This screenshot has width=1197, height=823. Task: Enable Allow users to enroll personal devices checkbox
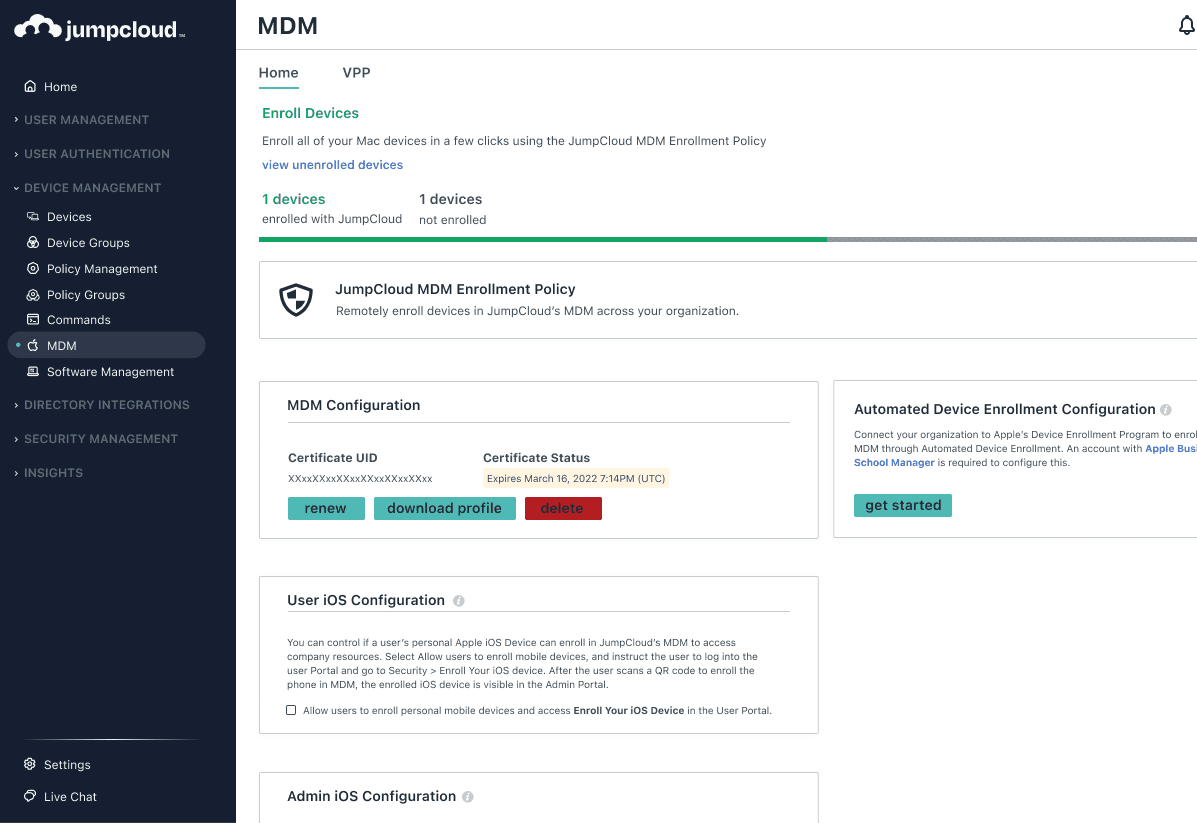[291, 710]
